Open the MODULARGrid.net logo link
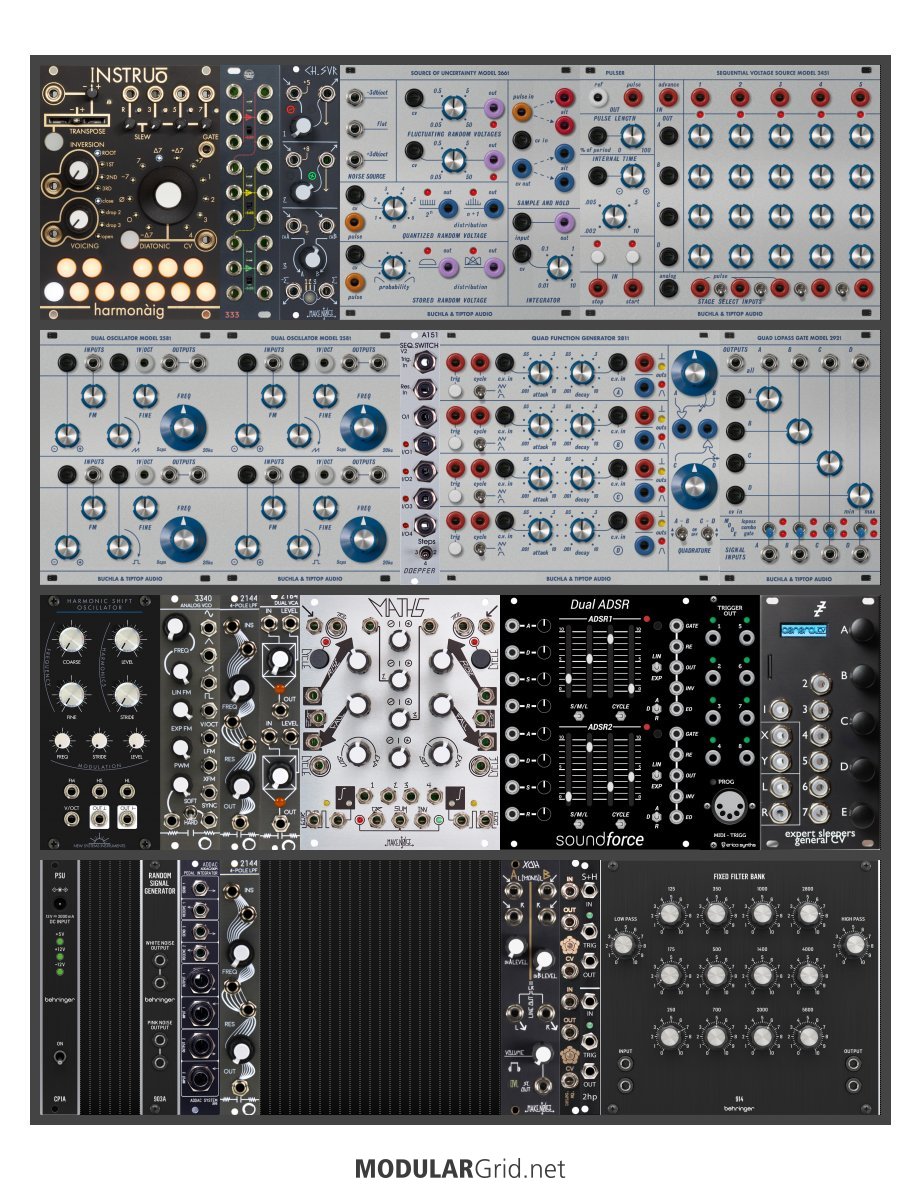Screen dimensions: 921x1190 [x=460, y=1168]
